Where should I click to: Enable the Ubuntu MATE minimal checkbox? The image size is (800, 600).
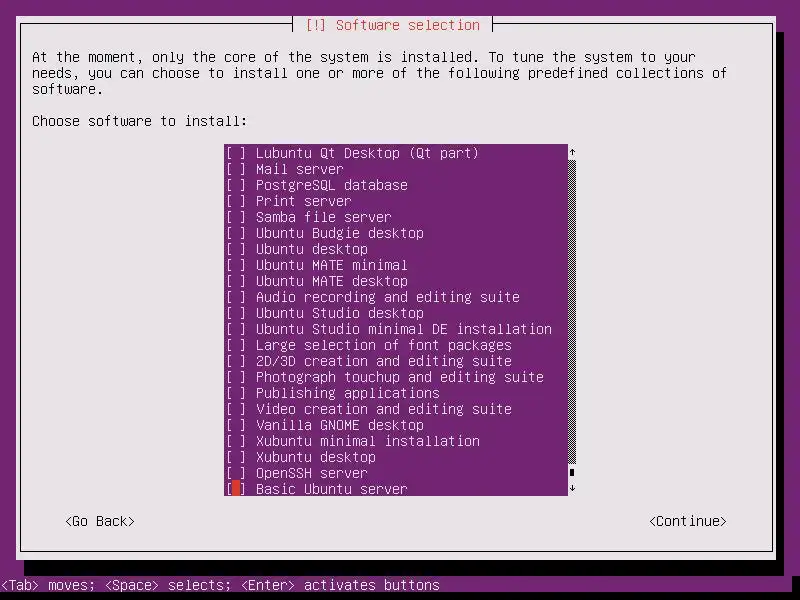(x=236, y=265)
